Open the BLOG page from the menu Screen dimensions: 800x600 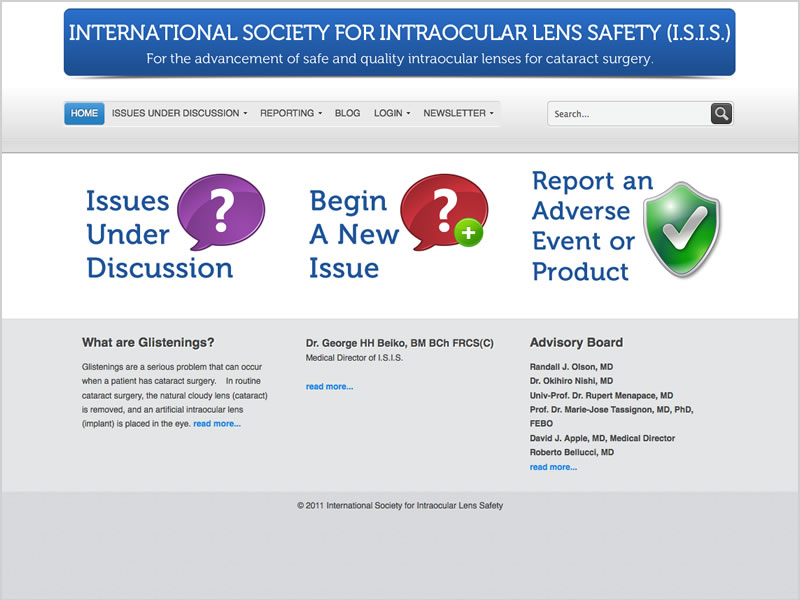(347, 113)
